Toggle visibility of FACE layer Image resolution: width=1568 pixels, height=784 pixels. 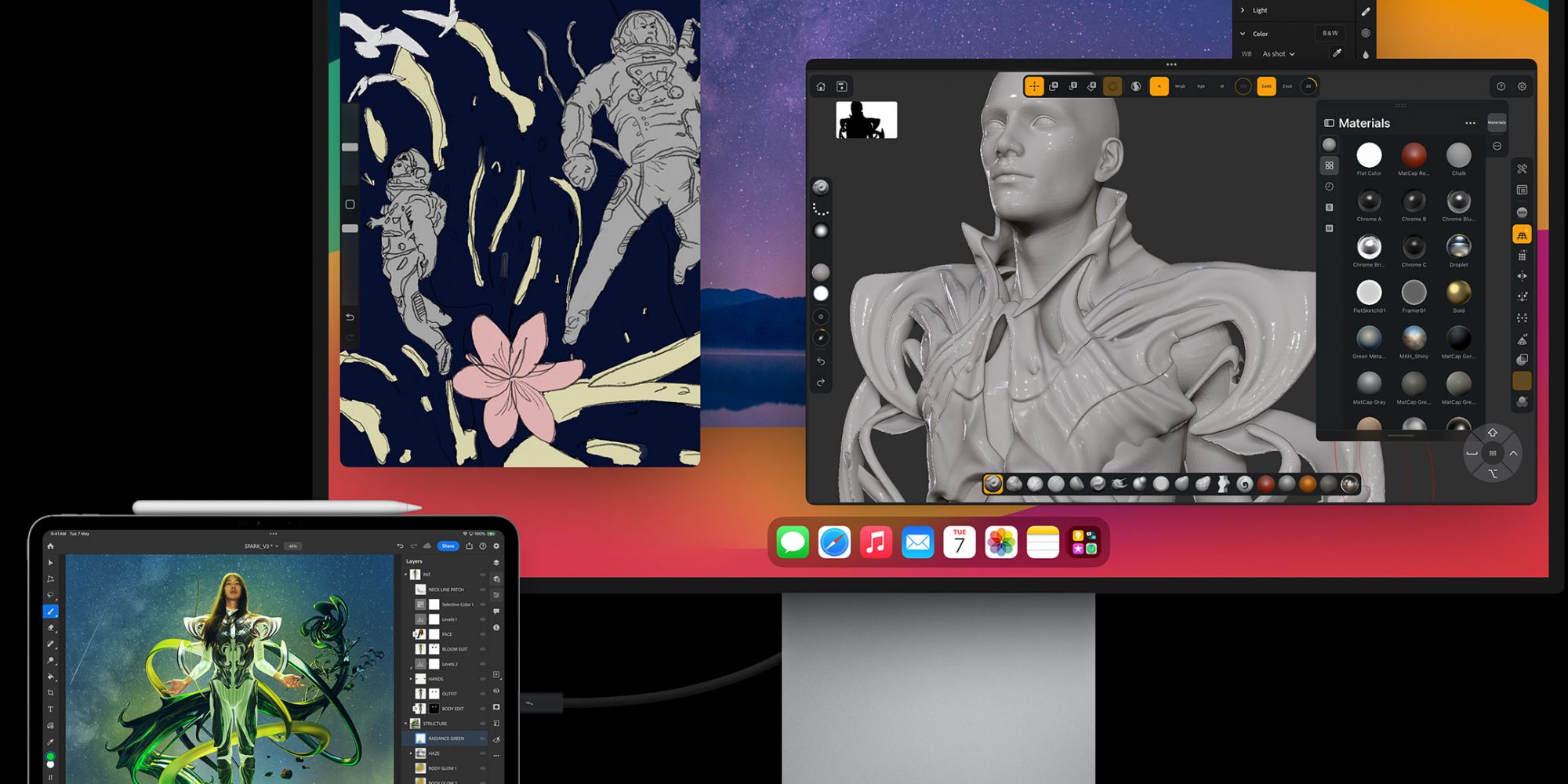483,634
